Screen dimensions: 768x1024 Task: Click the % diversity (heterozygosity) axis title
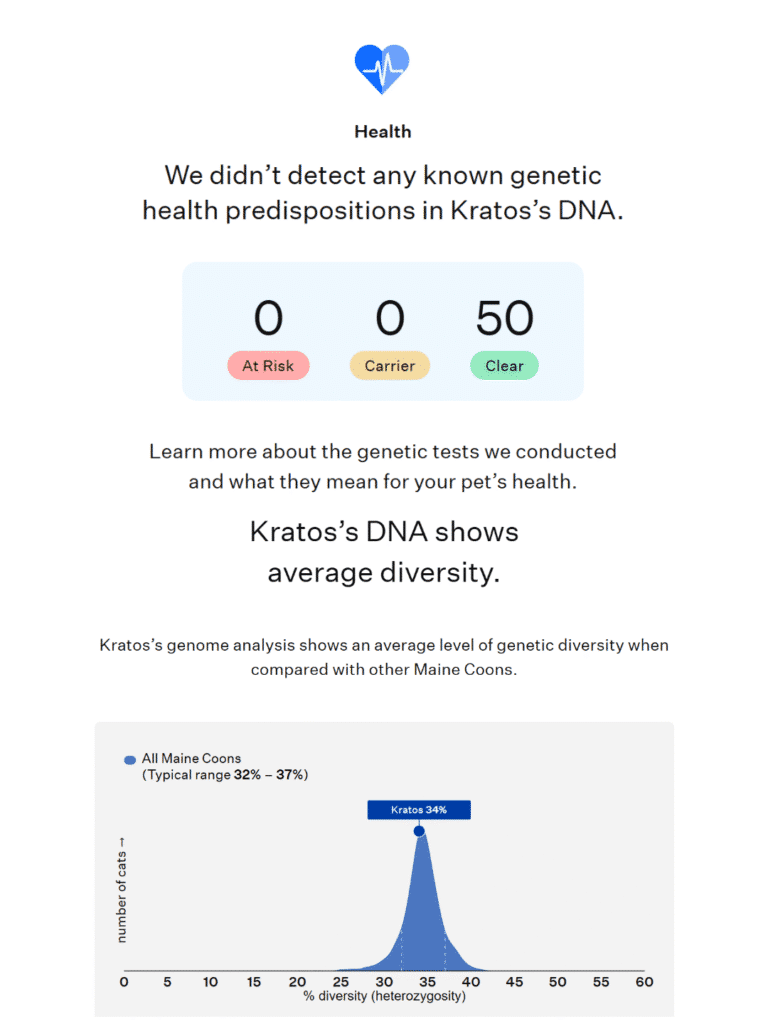pos(384,997)
